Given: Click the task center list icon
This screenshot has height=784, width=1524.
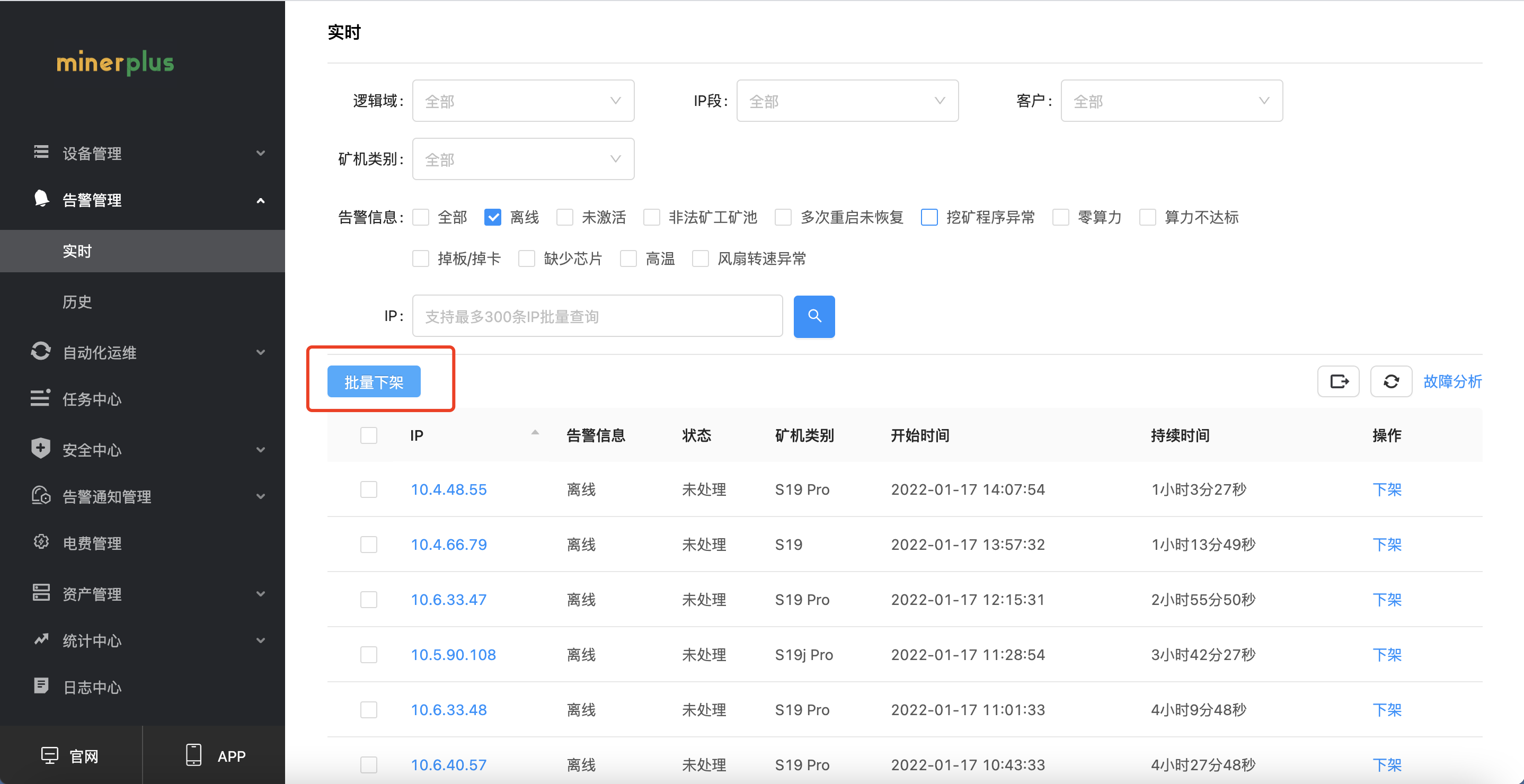Looking at the screenshot, I should 41,398.
